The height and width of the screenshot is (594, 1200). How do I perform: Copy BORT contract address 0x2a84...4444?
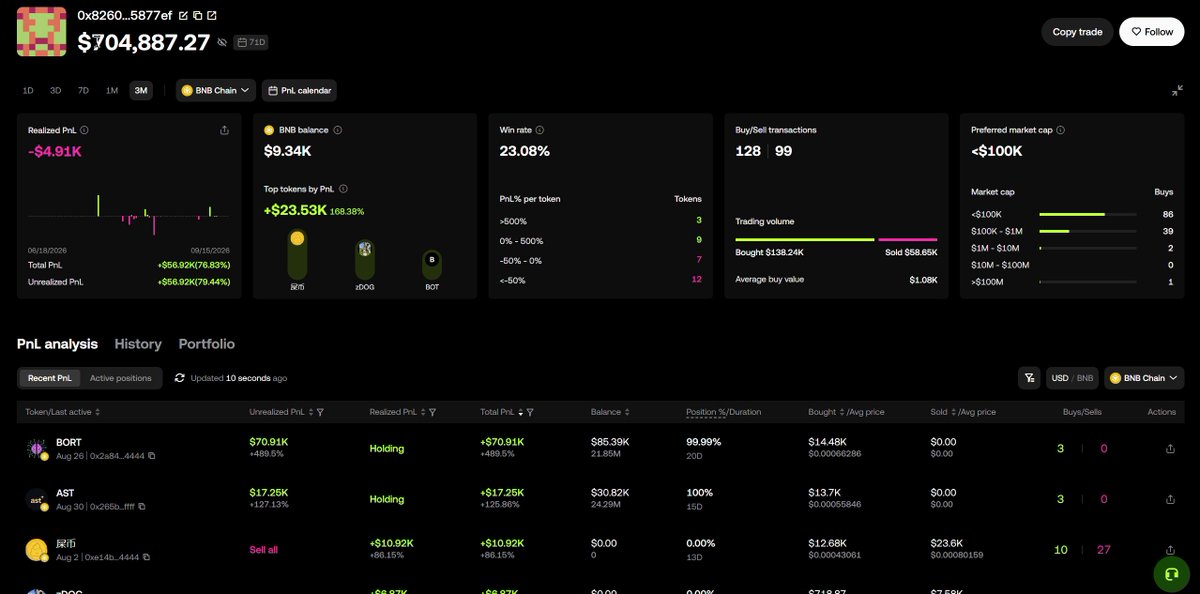[x=151, y=456]
